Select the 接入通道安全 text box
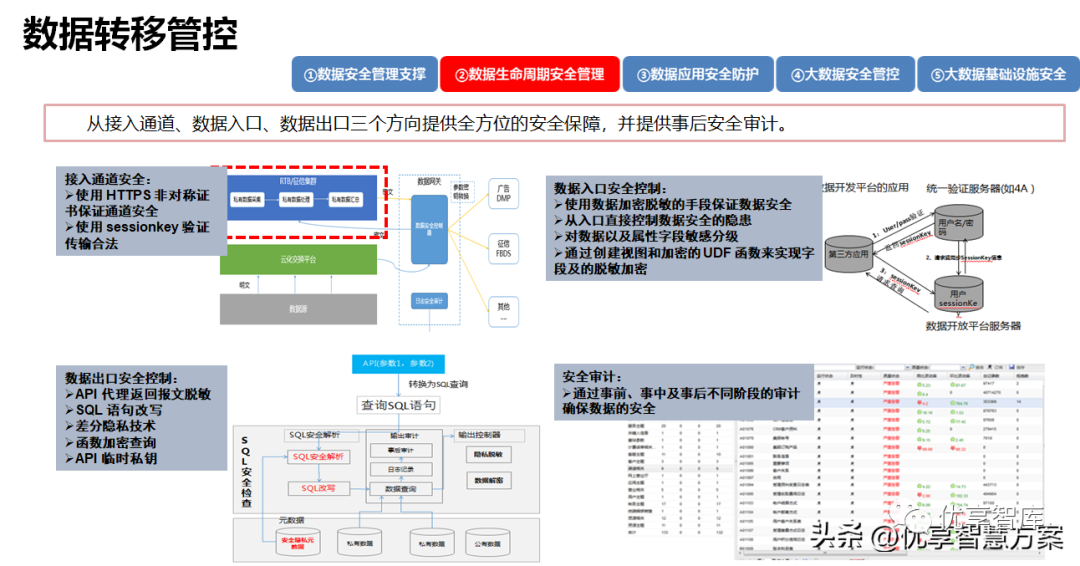This screenshot has width=1080, height=566. [141, 211]
